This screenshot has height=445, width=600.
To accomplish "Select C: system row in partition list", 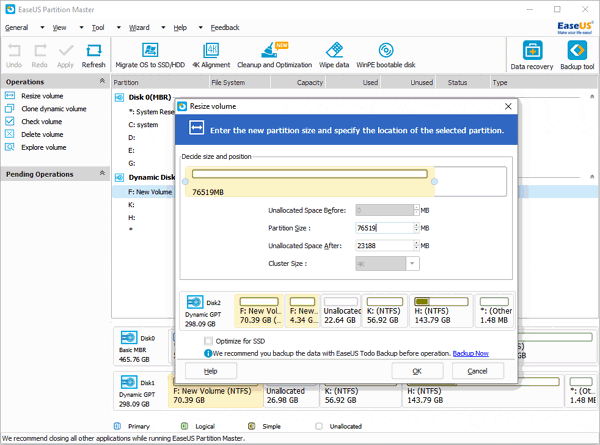I will click(143, 125).
